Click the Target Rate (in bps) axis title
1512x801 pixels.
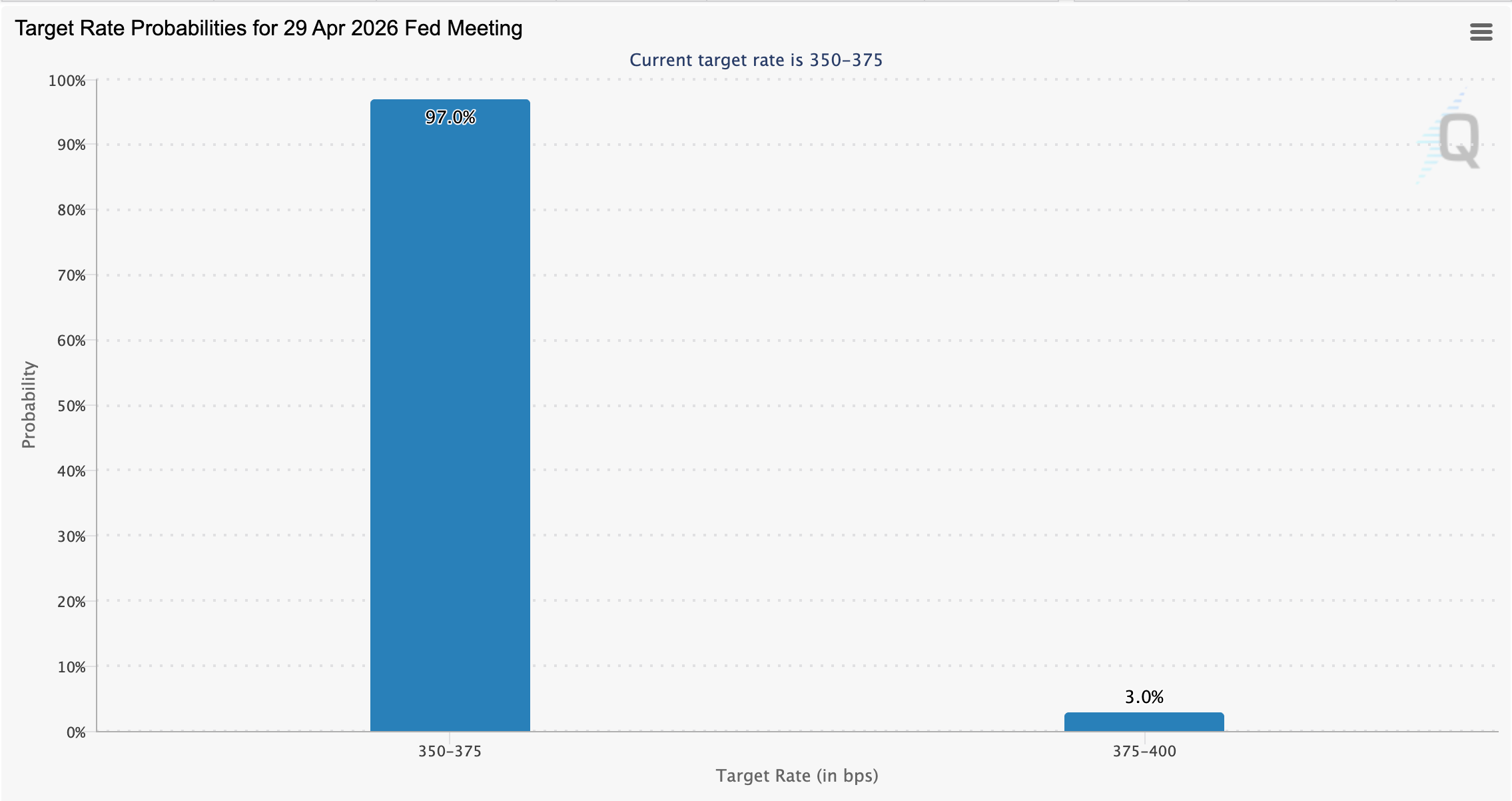pyautogui.click(x=797, y=776)
